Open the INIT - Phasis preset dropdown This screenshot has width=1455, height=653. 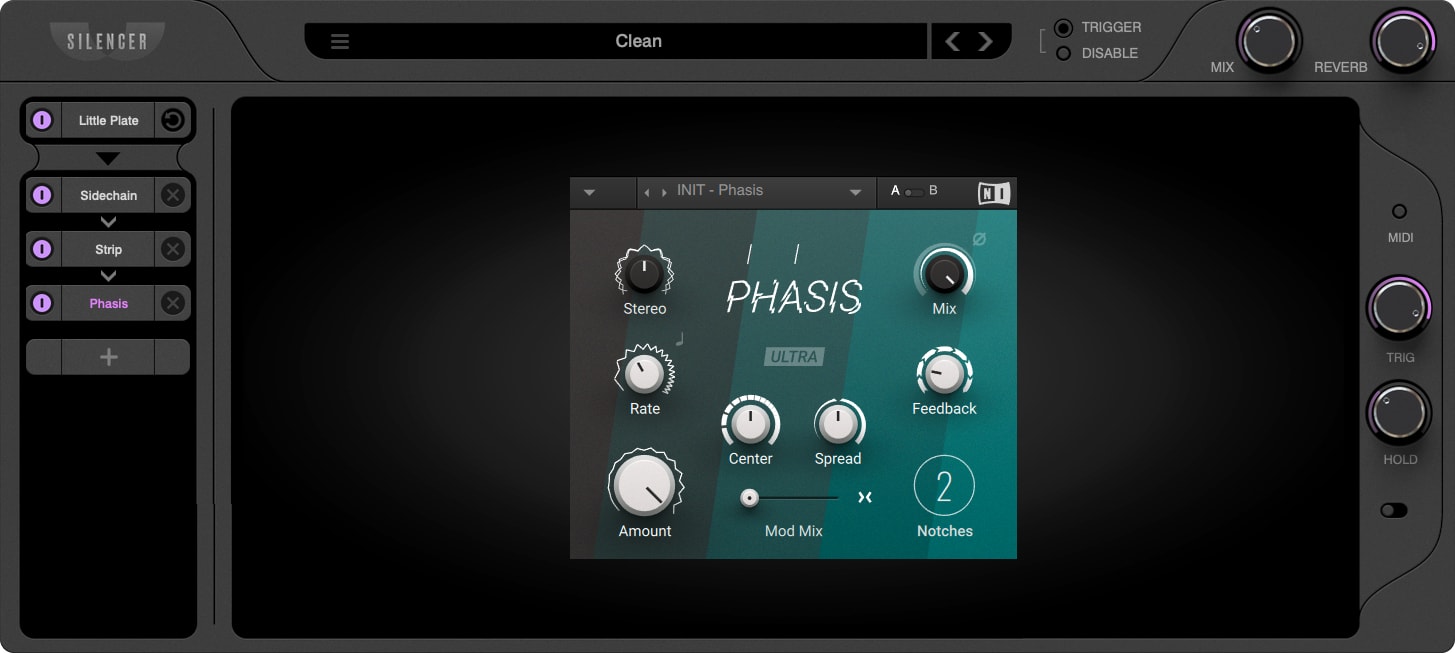click(756, 190)
